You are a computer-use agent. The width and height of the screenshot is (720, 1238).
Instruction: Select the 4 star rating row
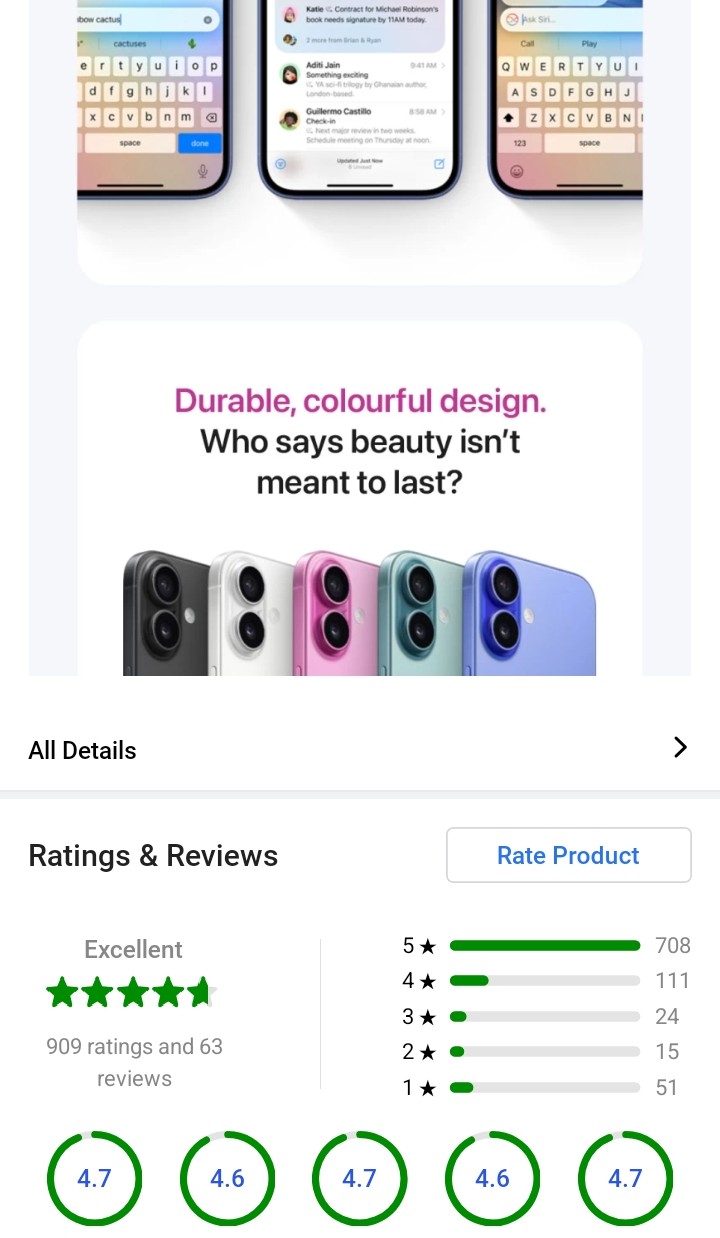coord(544,981)
